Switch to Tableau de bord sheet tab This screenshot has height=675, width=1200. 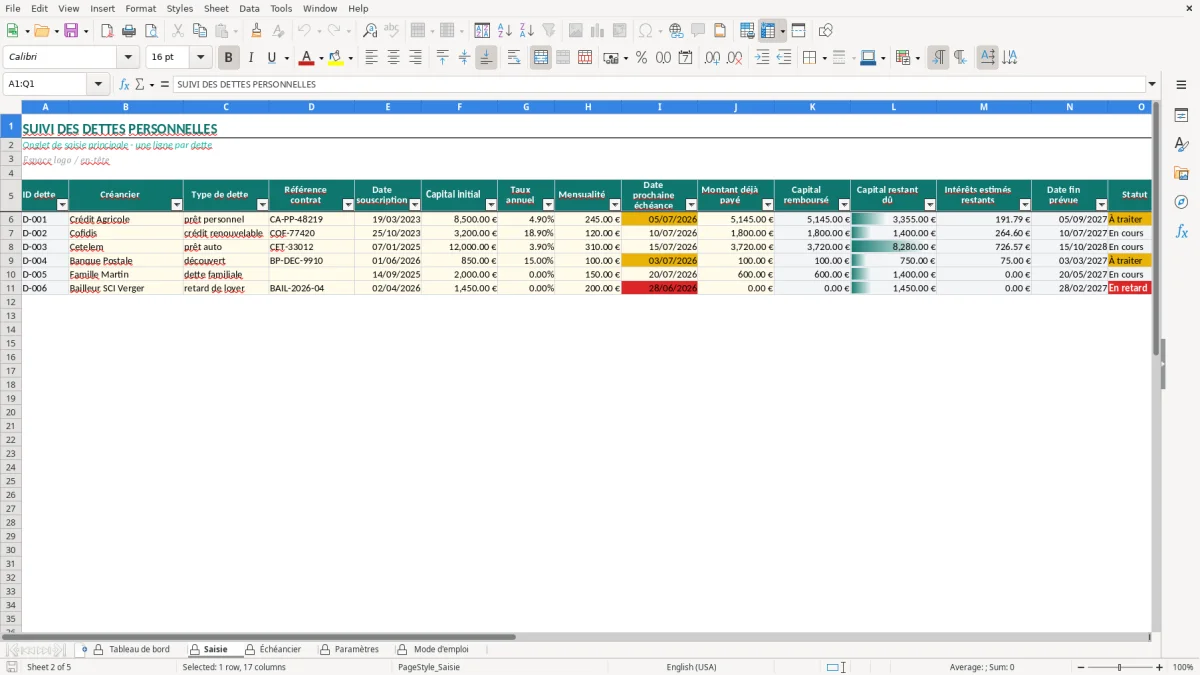coord(139,650)
